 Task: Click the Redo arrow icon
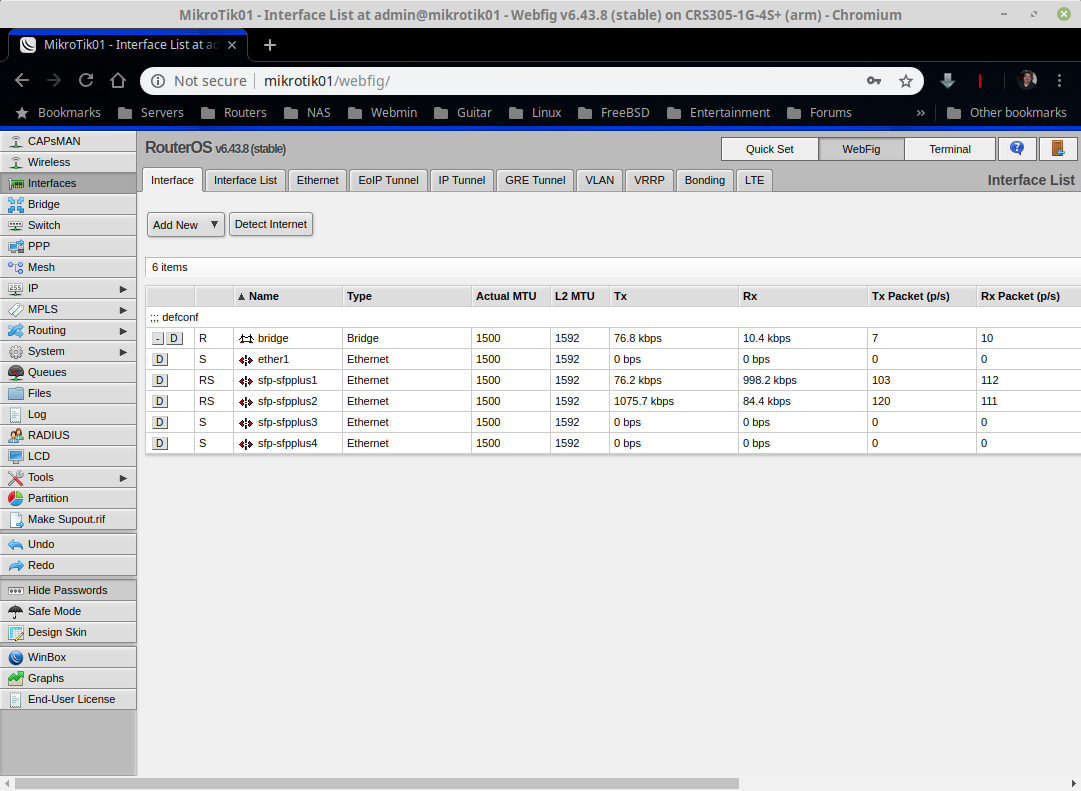(x=15, y=565)
